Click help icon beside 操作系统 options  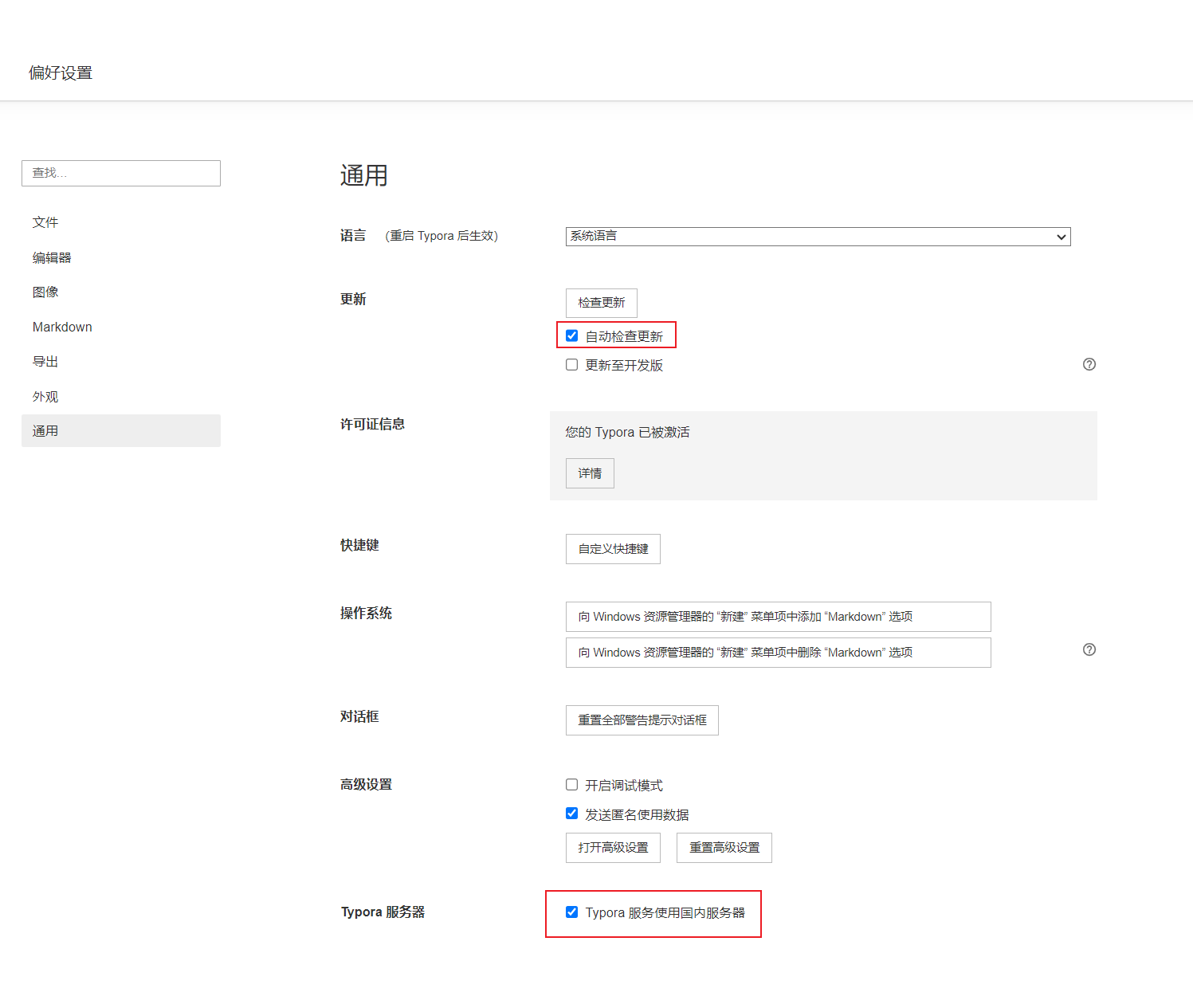[x=1089, y=649]
